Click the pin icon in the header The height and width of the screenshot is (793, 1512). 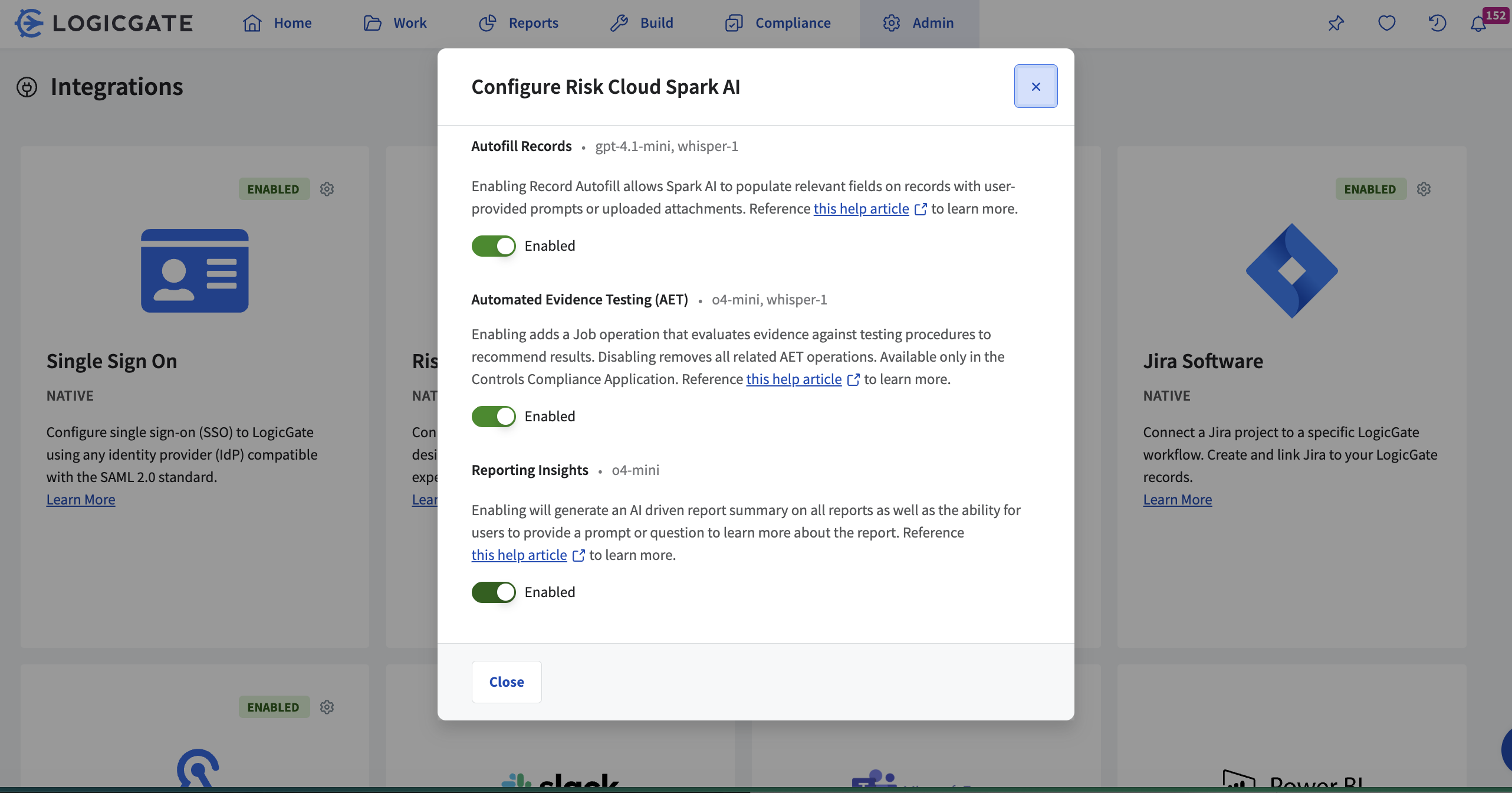coord(1336,23)
